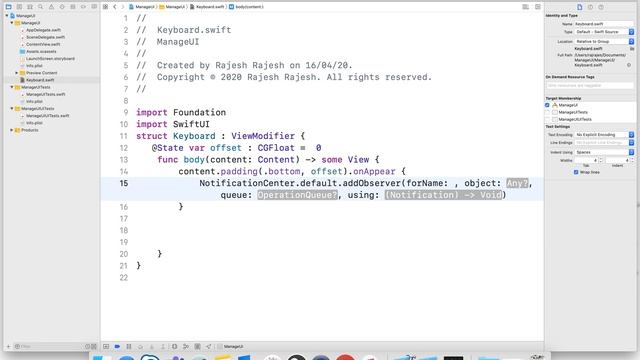Add an editor pane on the right
Viewport: 640px width, 360px height.
(538, 7)
